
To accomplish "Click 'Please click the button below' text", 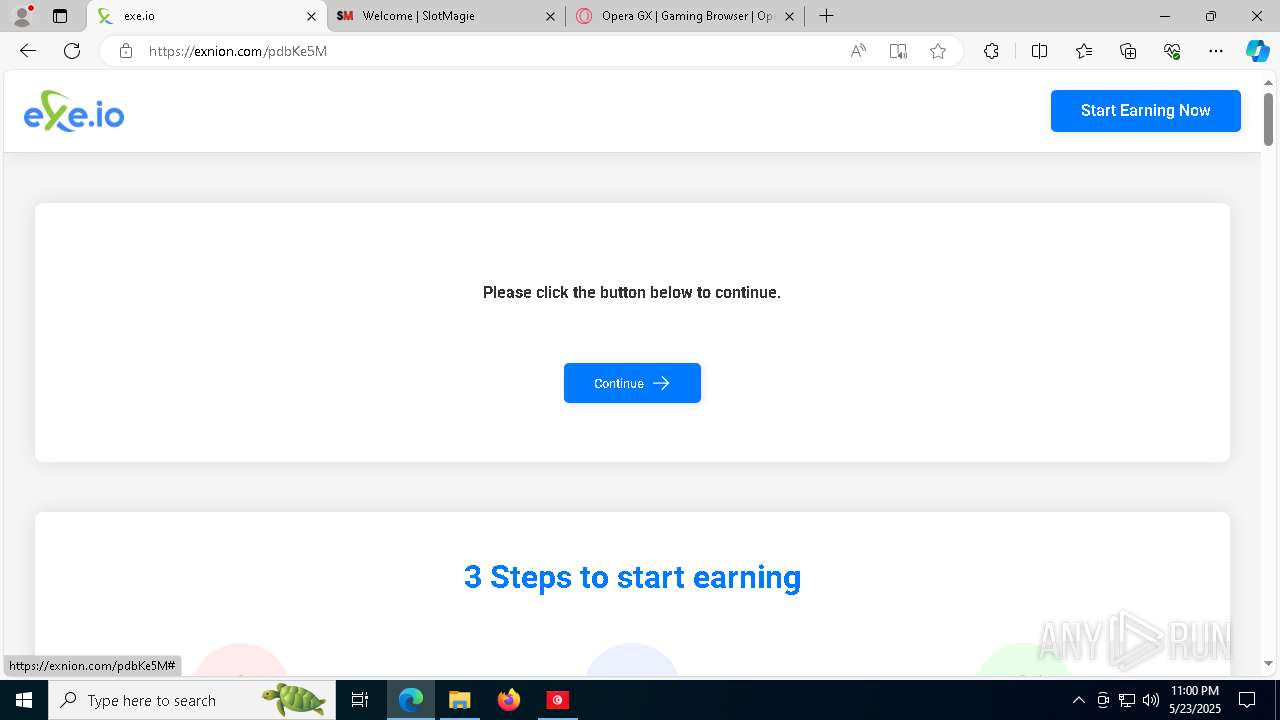I will [x=632, y=292].
